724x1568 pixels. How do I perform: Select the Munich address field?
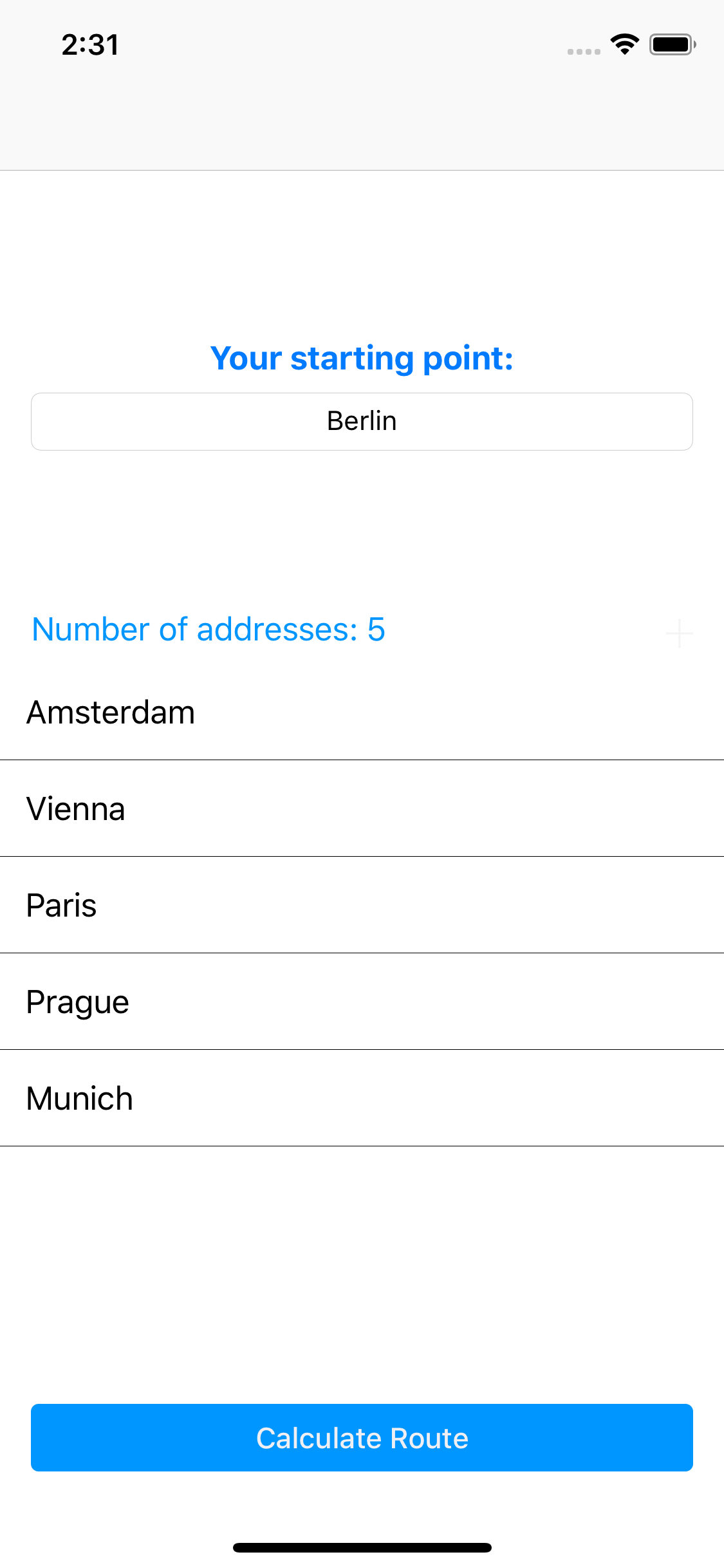click(x=362, y=1098)
